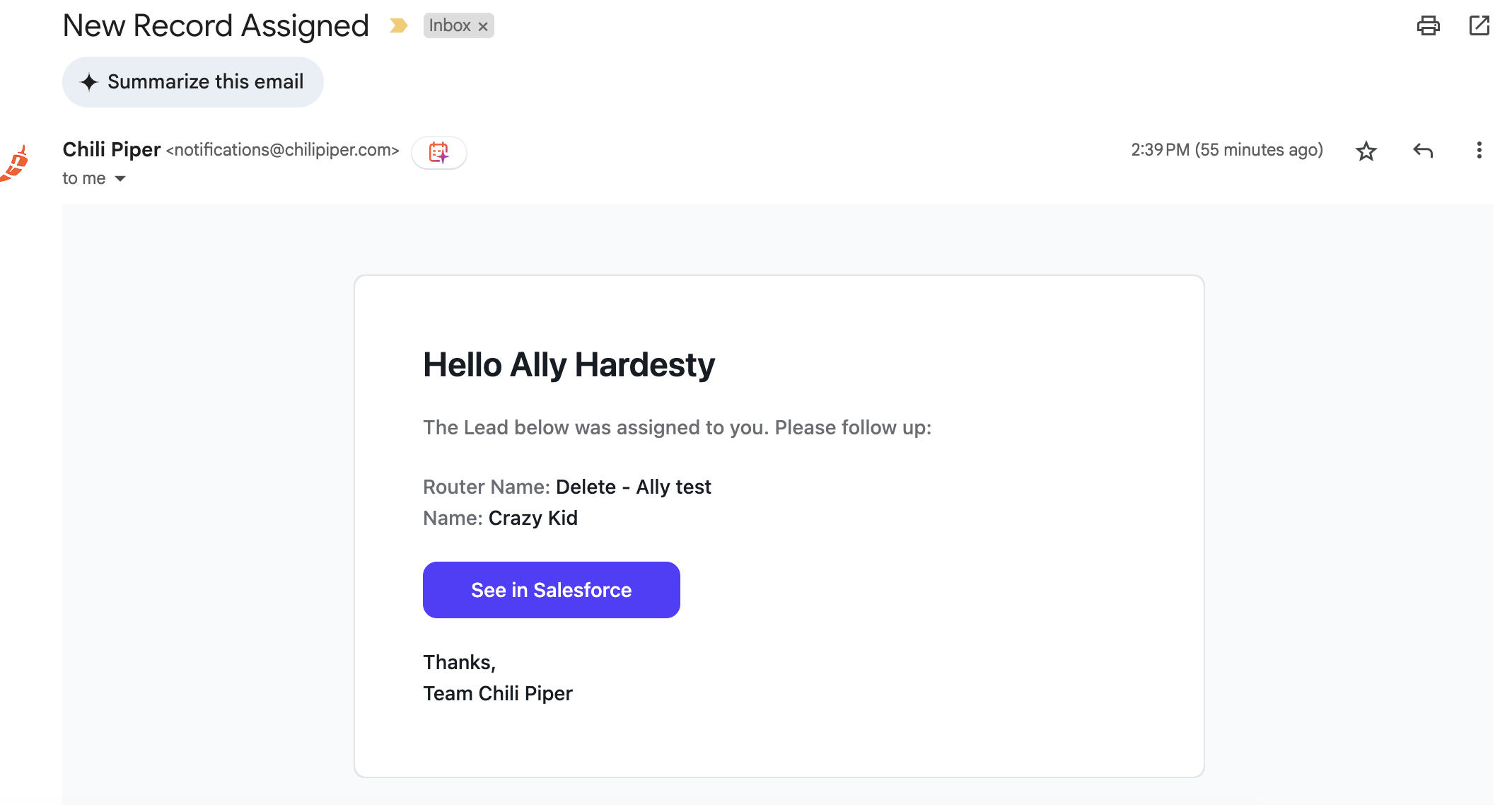
Task: Expand recipient details next to 'to me'
Action: (x=120, y=179)
